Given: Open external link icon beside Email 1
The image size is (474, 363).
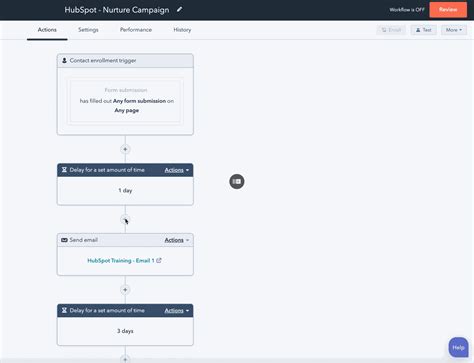Looking at the screenshot, I should pos(159,260).
